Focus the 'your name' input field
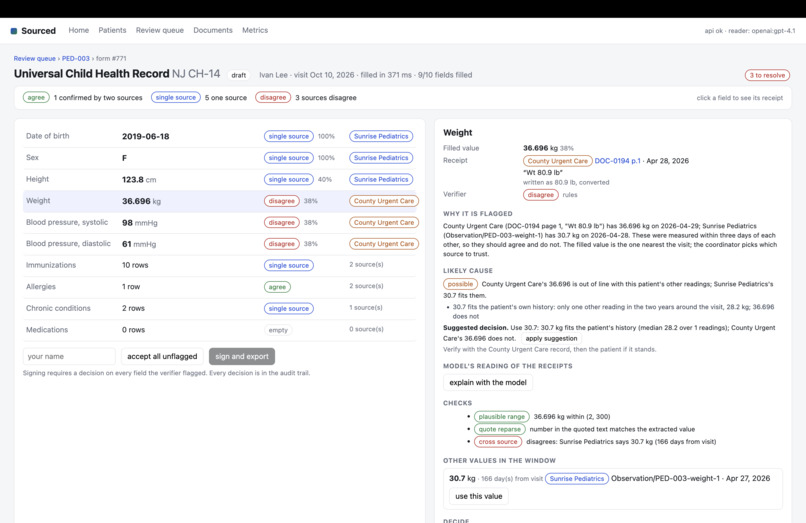806x523 pixels. click(69, 356)
